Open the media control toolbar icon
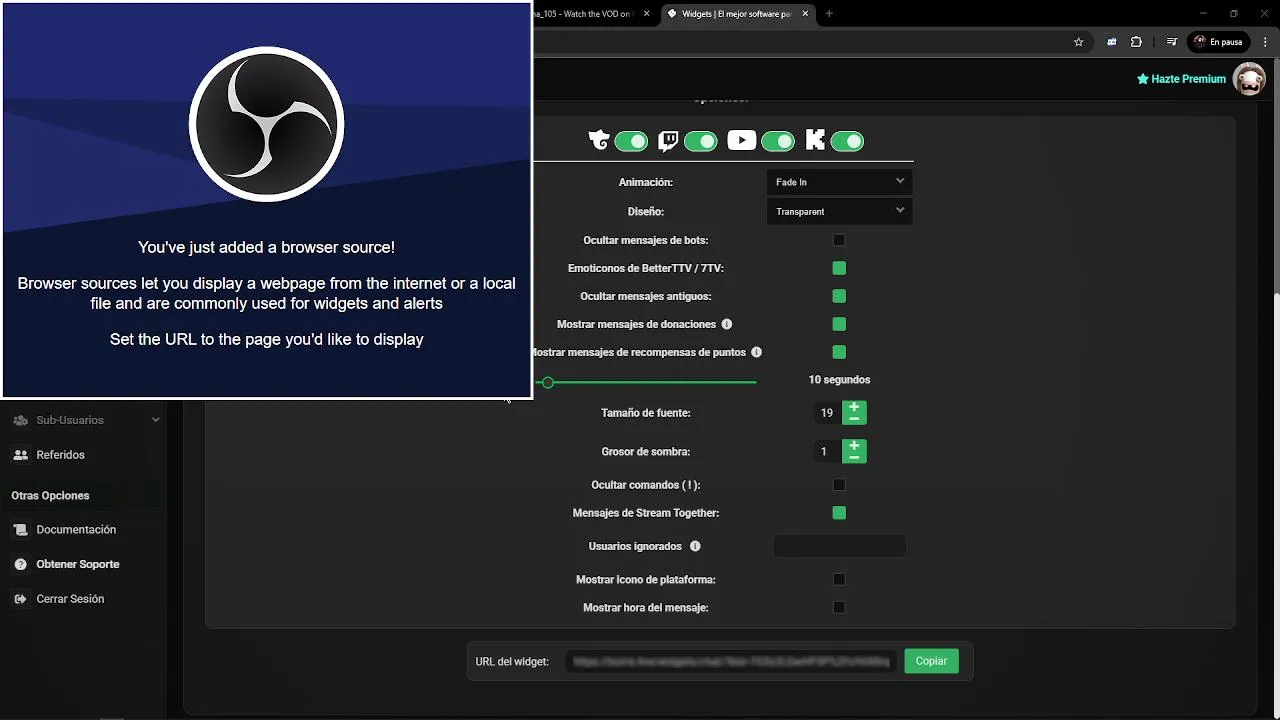 tap(1171, 42)
